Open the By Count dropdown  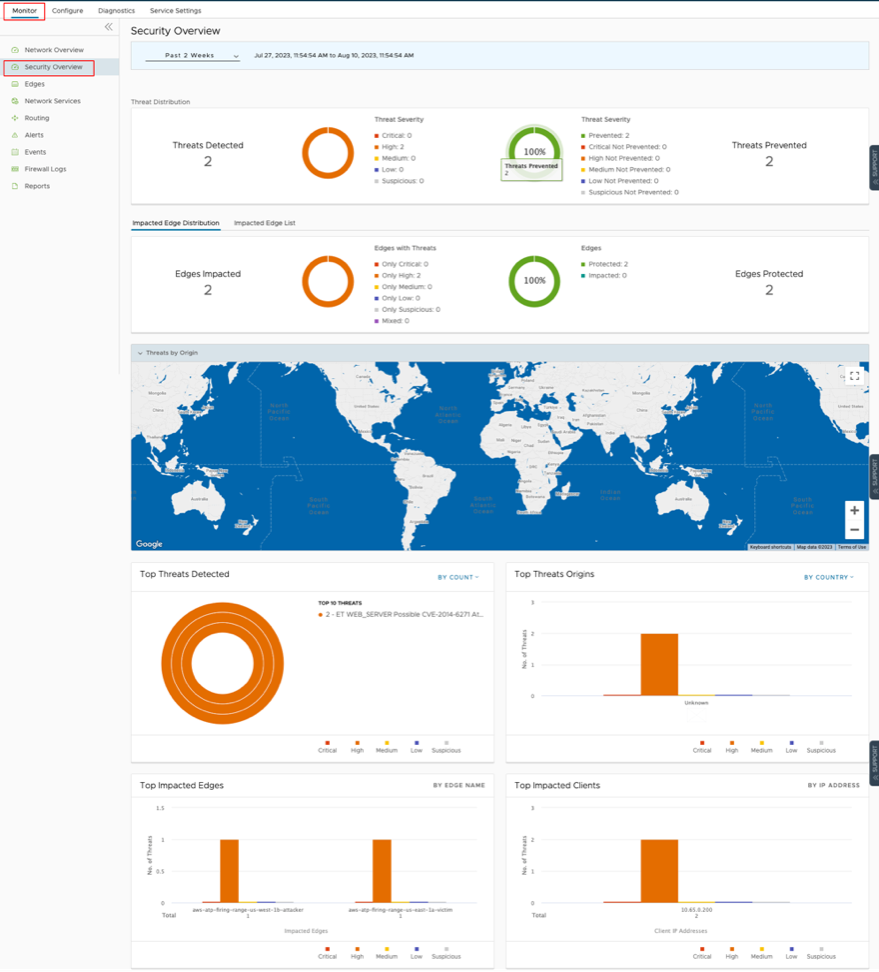[x=458, y=577]
